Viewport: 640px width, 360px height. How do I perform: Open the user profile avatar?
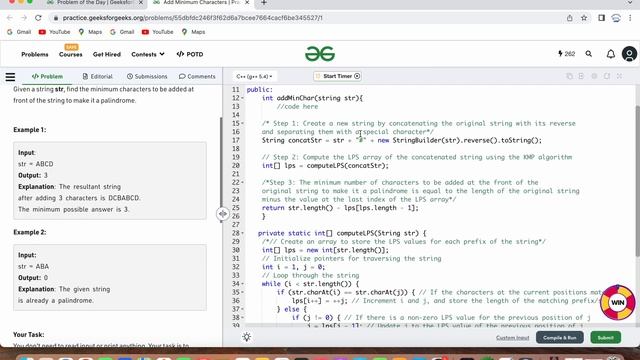[629, 54]
